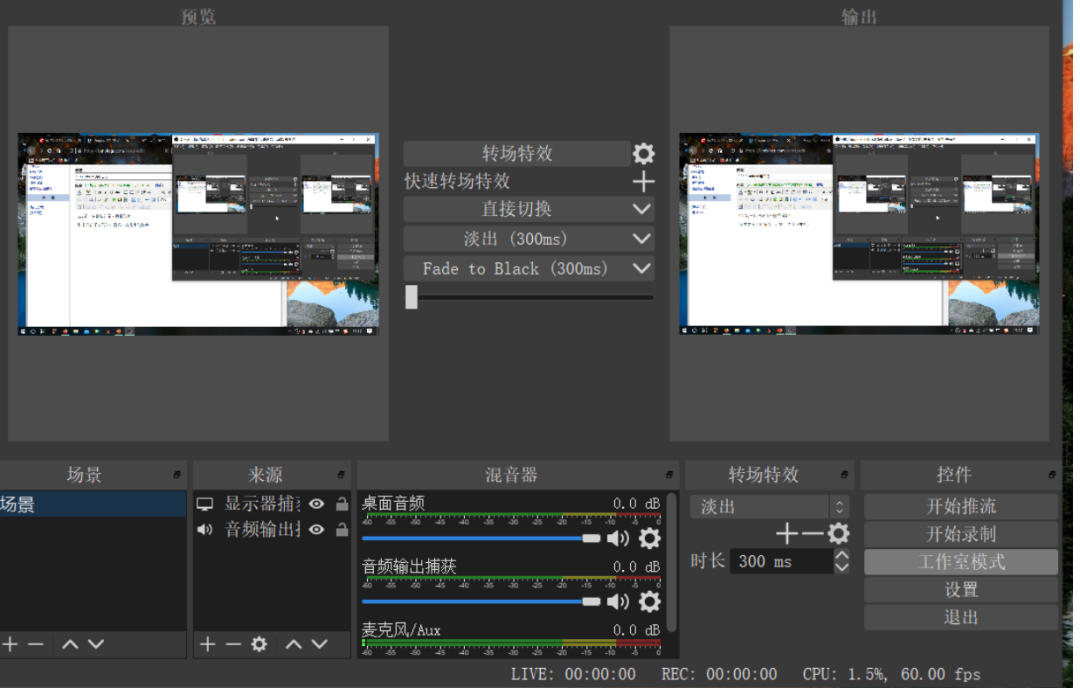
Task: Click LIVE: 00:00:00 status text
Action: pyautogui.click(x=573, y=674)
